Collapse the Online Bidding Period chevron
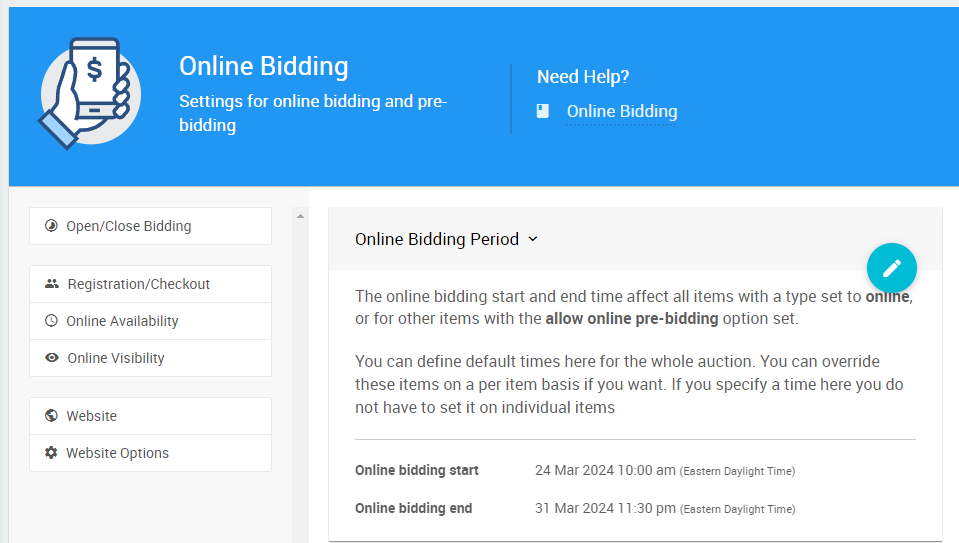959x543 pixels. (533, 239)
